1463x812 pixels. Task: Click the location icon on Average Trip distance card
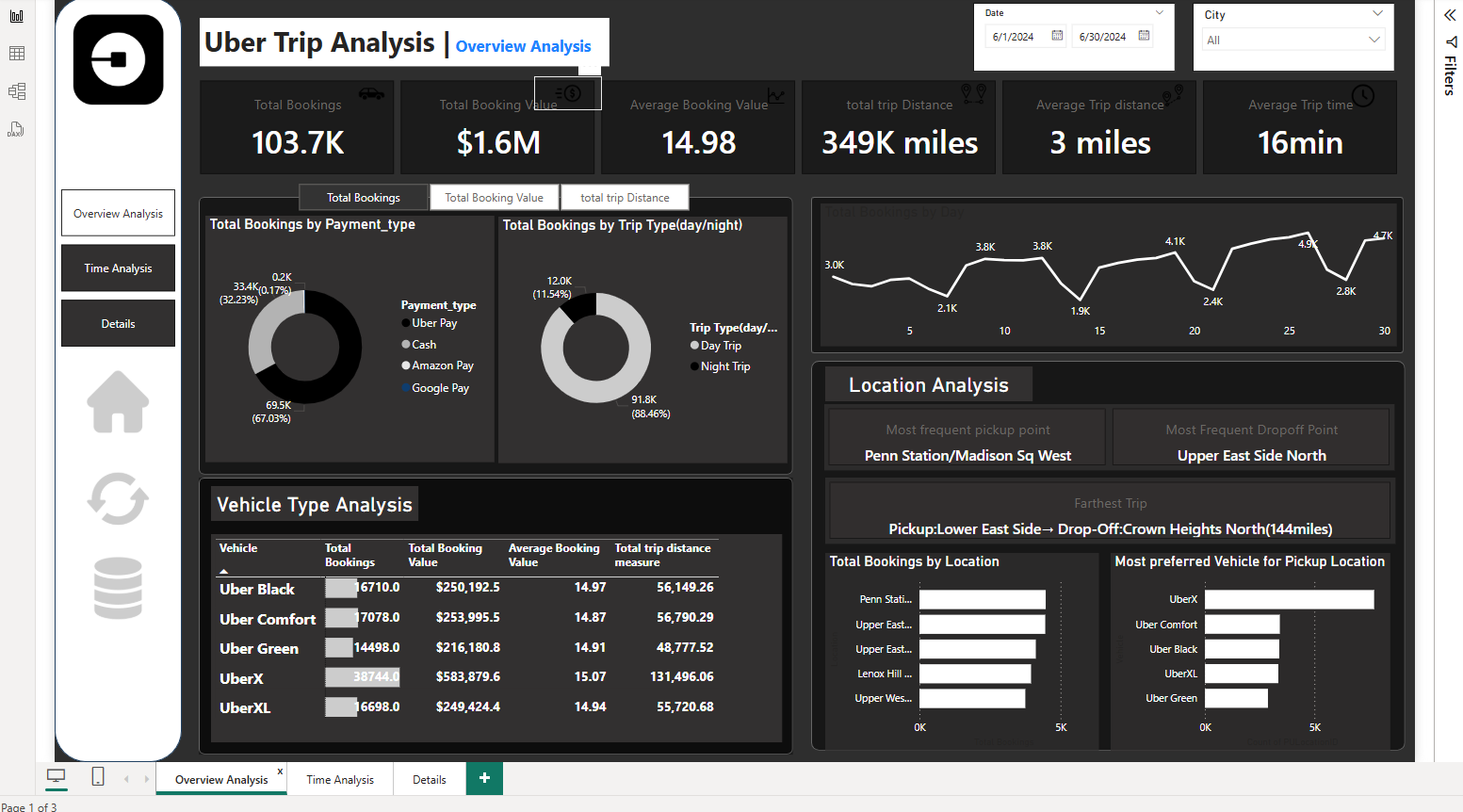[1173, 93]
